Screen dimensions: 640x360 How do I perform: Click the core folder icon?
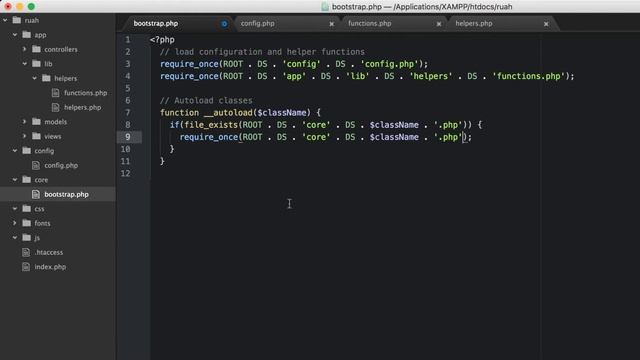pos(27,180)
